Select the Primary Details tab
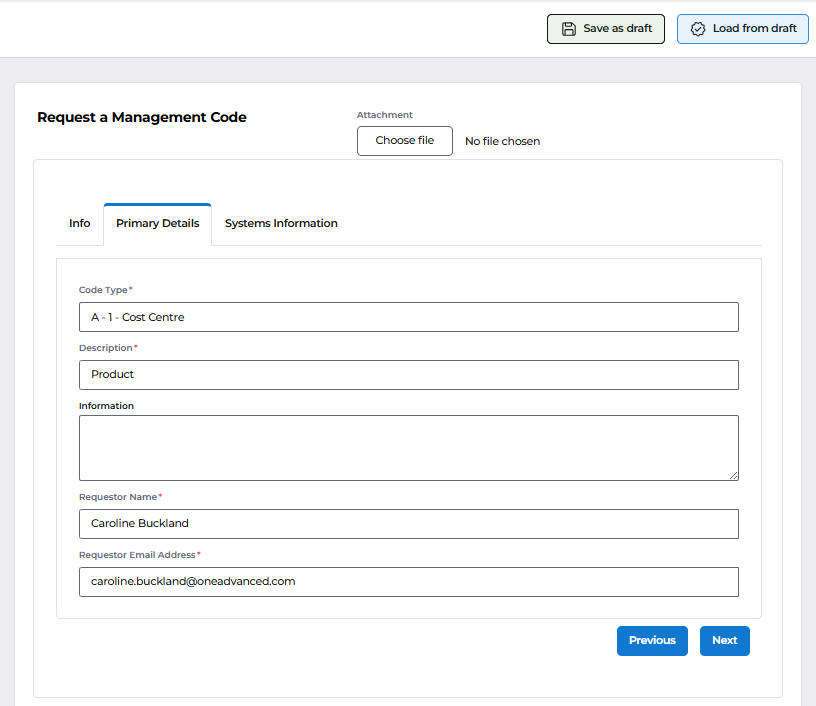The height and width of the screenshot is (706, 816). [x=158, y=223]
